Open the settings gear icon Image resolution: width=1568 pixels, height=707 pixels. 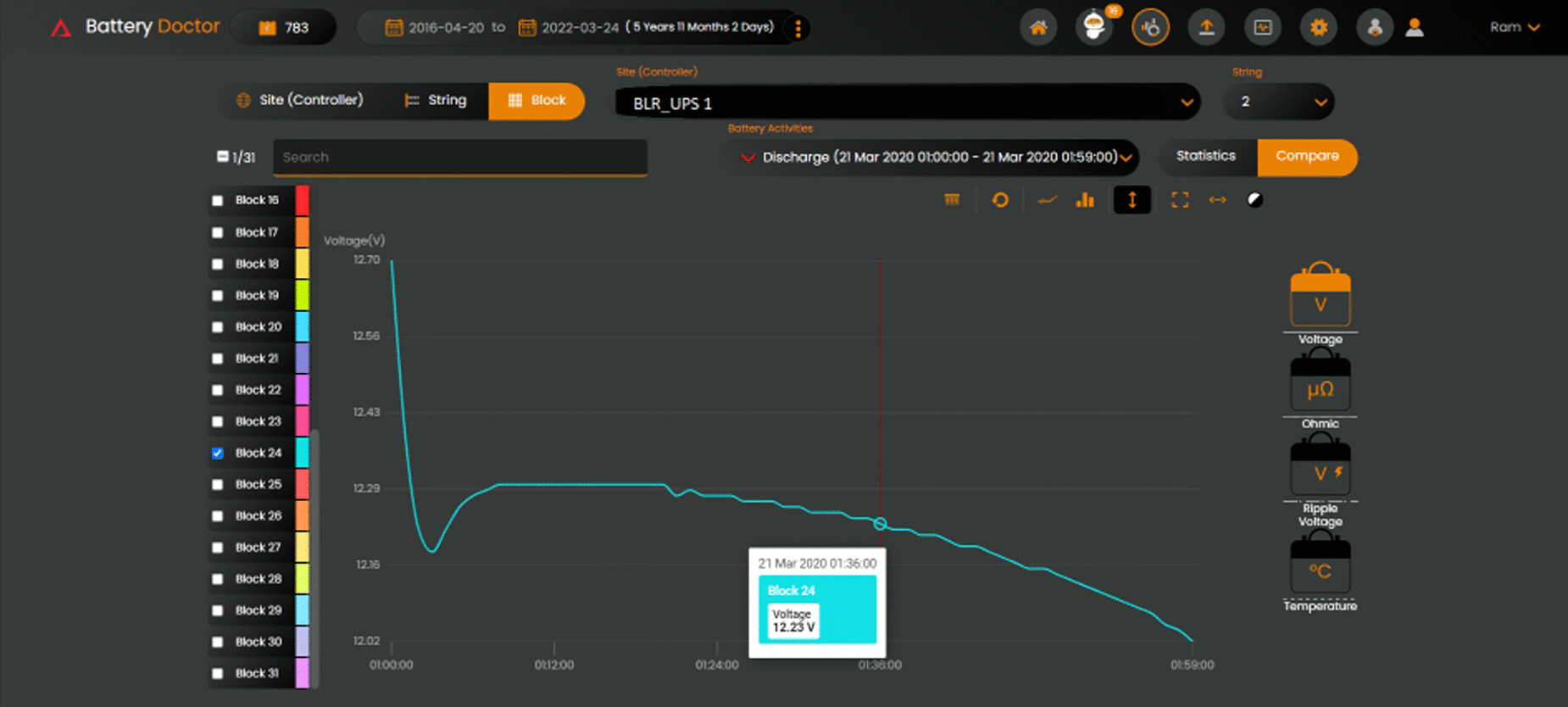(x=1319, y=28)
